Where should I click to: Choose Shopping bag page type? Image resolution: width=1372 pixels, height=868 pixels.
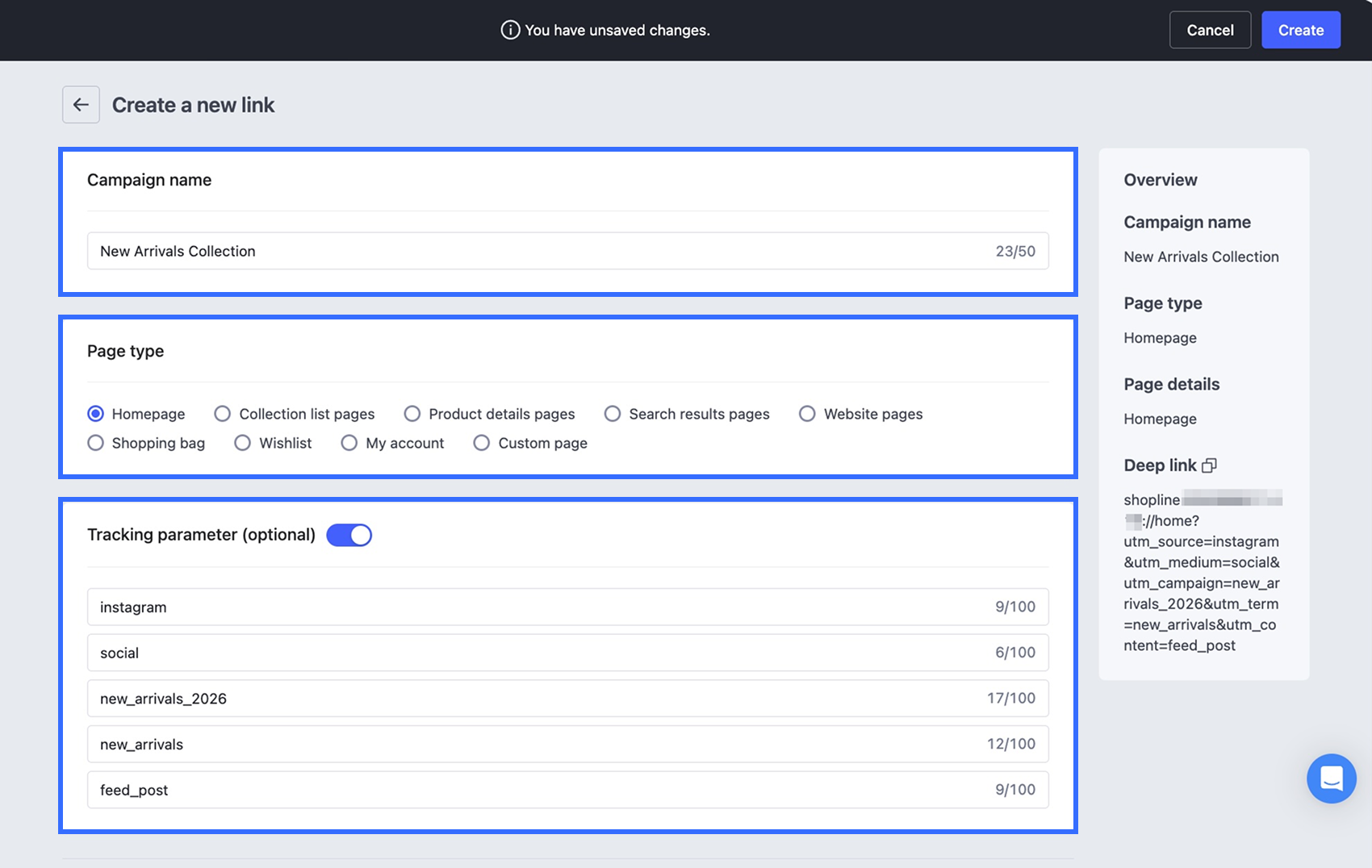(96, 443)
